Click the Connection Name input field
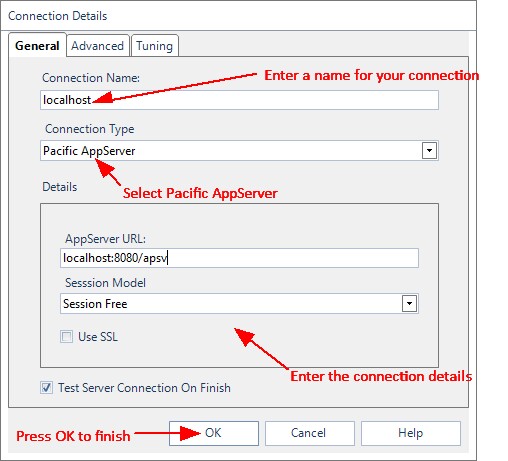Viewport: 508px width, 461px height. point(239,100)
